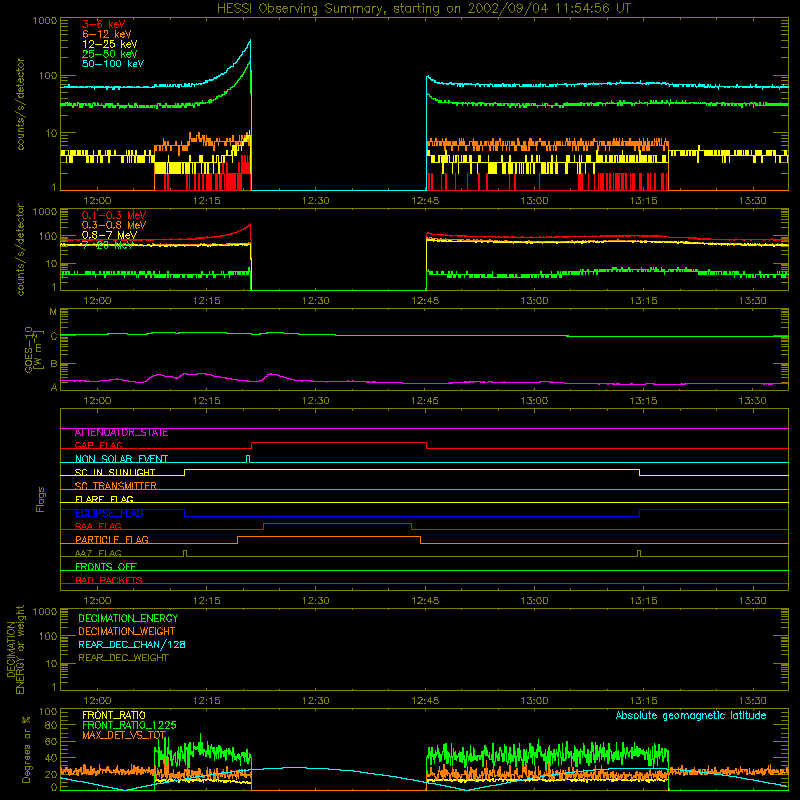800x800 pixels.
Task: Click the GOES-10 axis label
Action: tap(32, 349)
